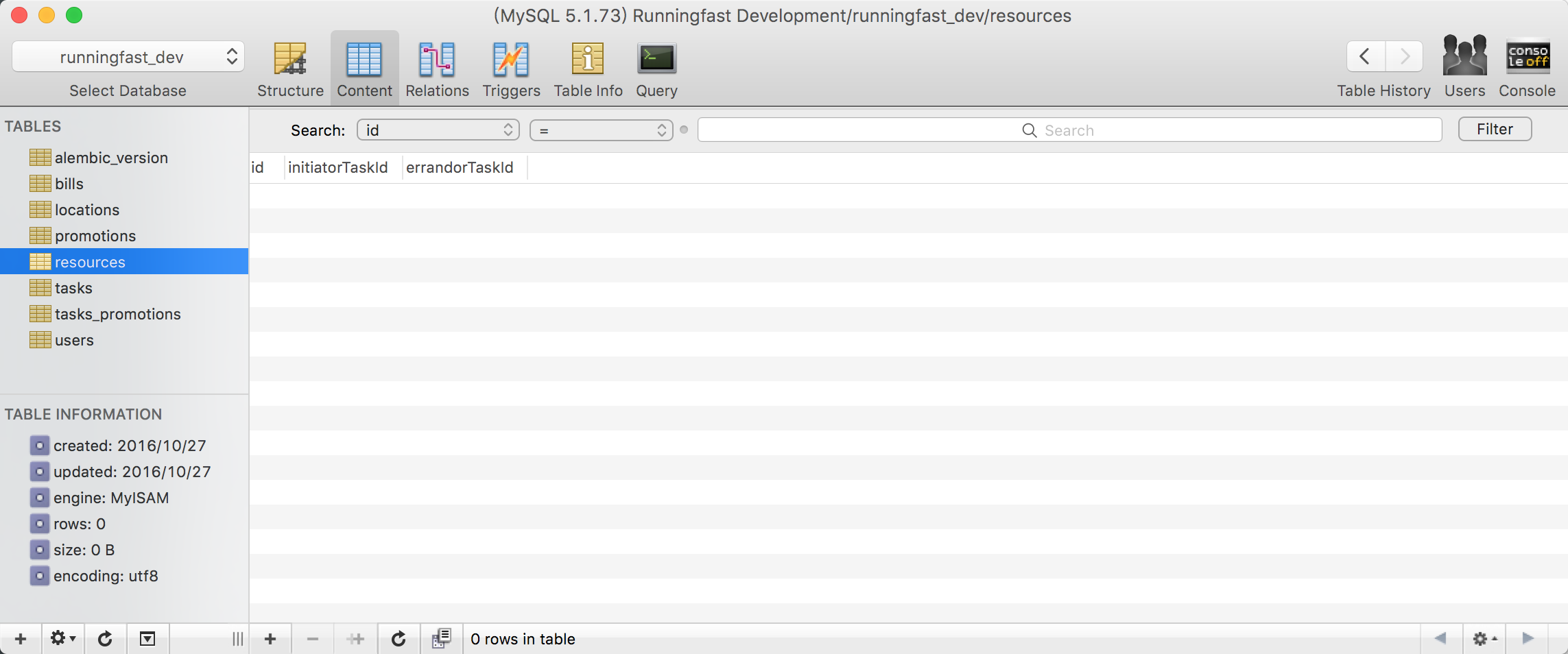1568x654 pixels.
Task: Select the tasks table
Action: pyautogui.click(x=124, y=288)
